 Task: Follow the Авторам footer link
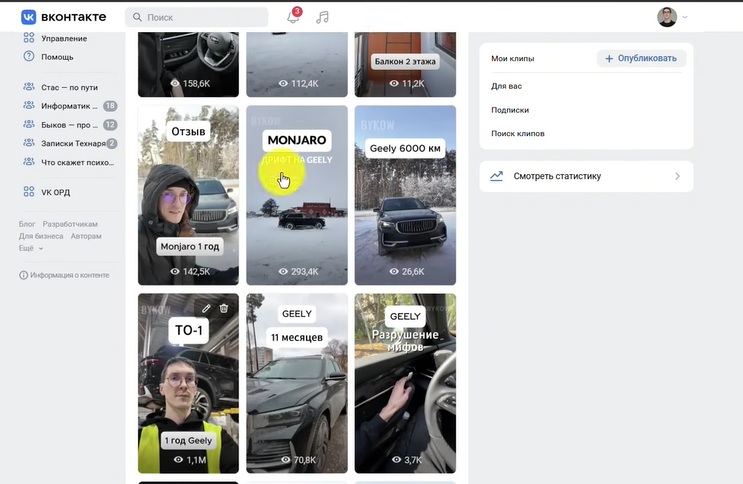click(x=86, y=236)
